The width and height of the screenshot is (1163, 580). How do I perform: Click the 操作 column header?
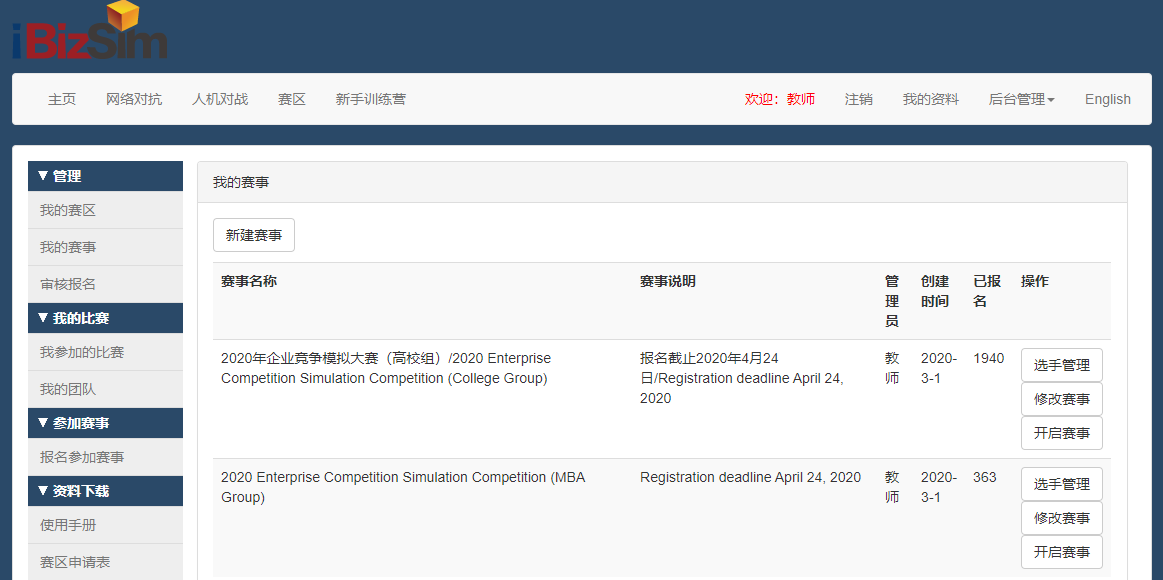point(1035,282)
